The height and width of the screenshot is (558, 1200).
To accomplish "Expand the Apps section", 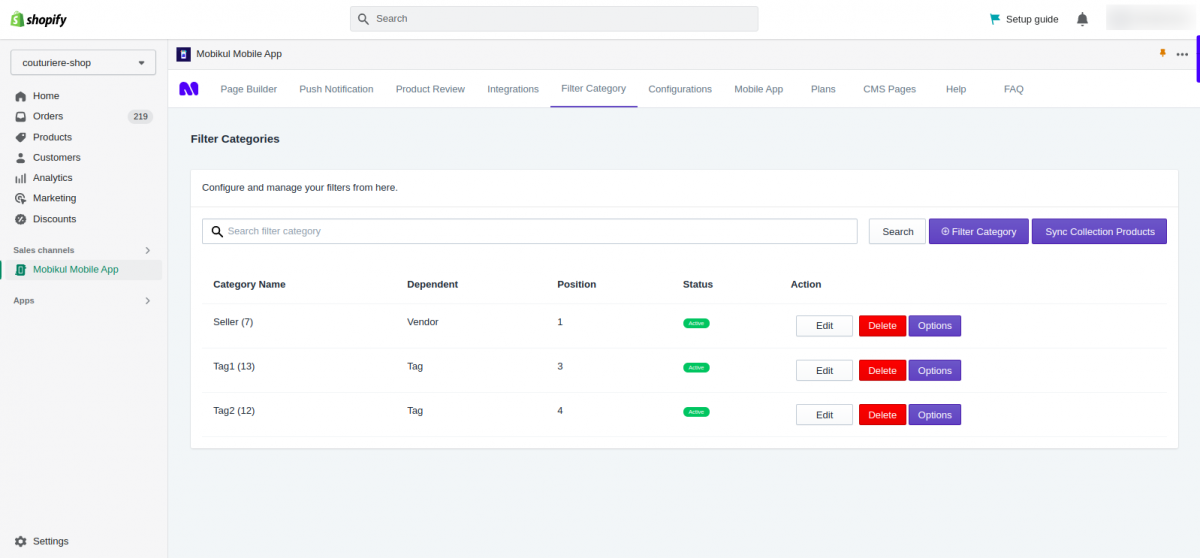I will pyautogui.click(x=148, y=300).
